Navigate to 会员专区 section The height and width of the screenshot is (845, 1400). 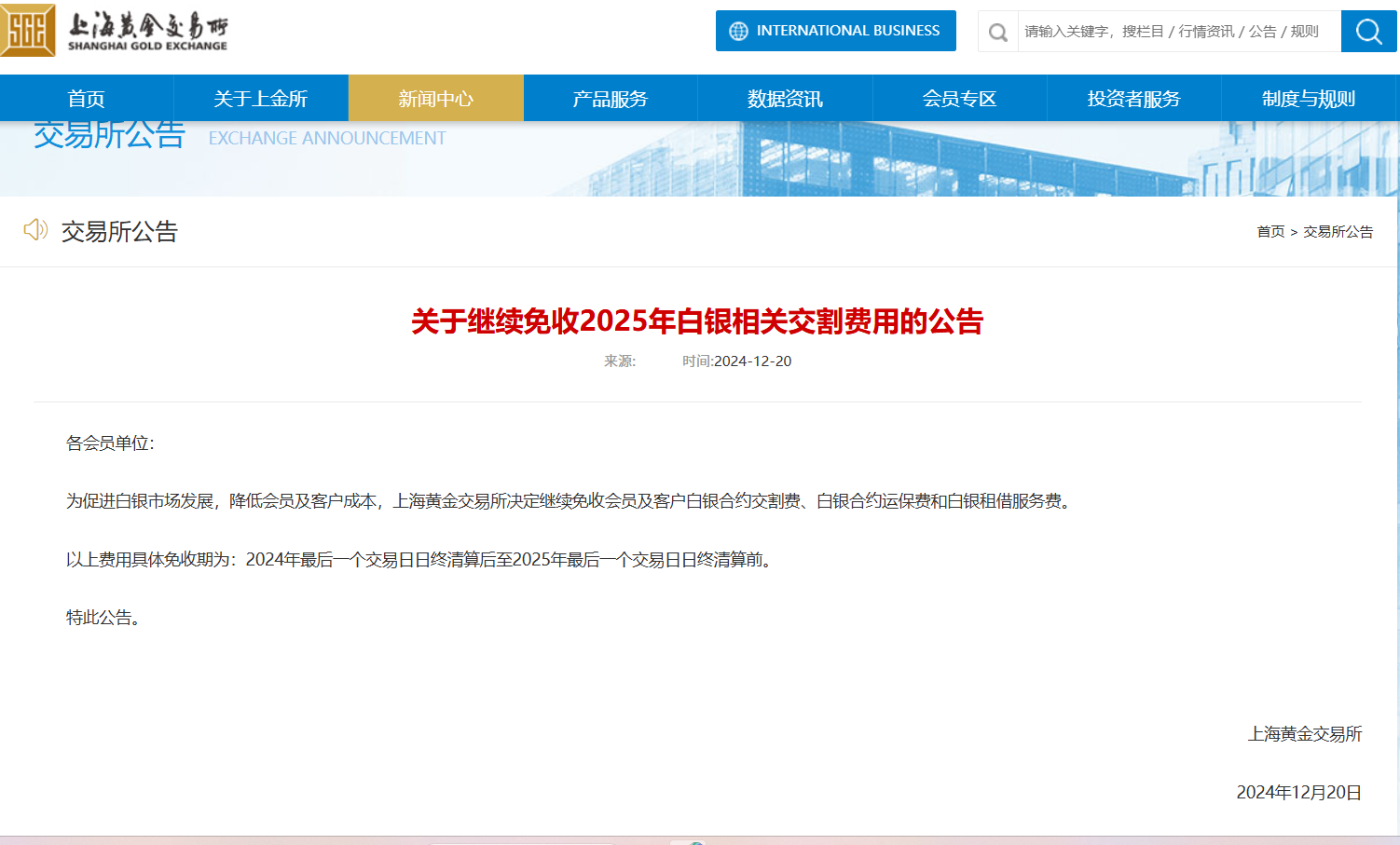[959, 99]
